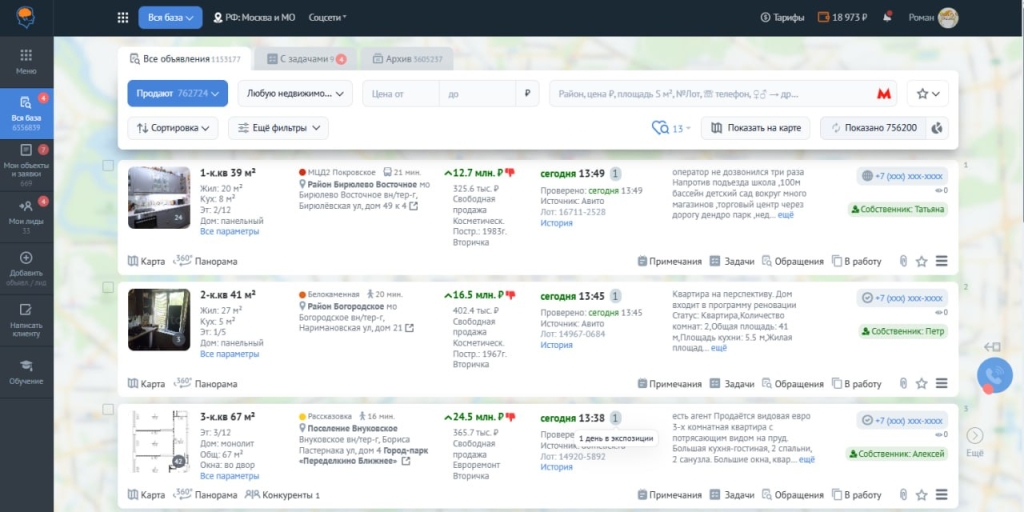The height and width of the screenshot is (512, 1024).
Task: Click the blue phone call floating button
Action: coord(994,376)
